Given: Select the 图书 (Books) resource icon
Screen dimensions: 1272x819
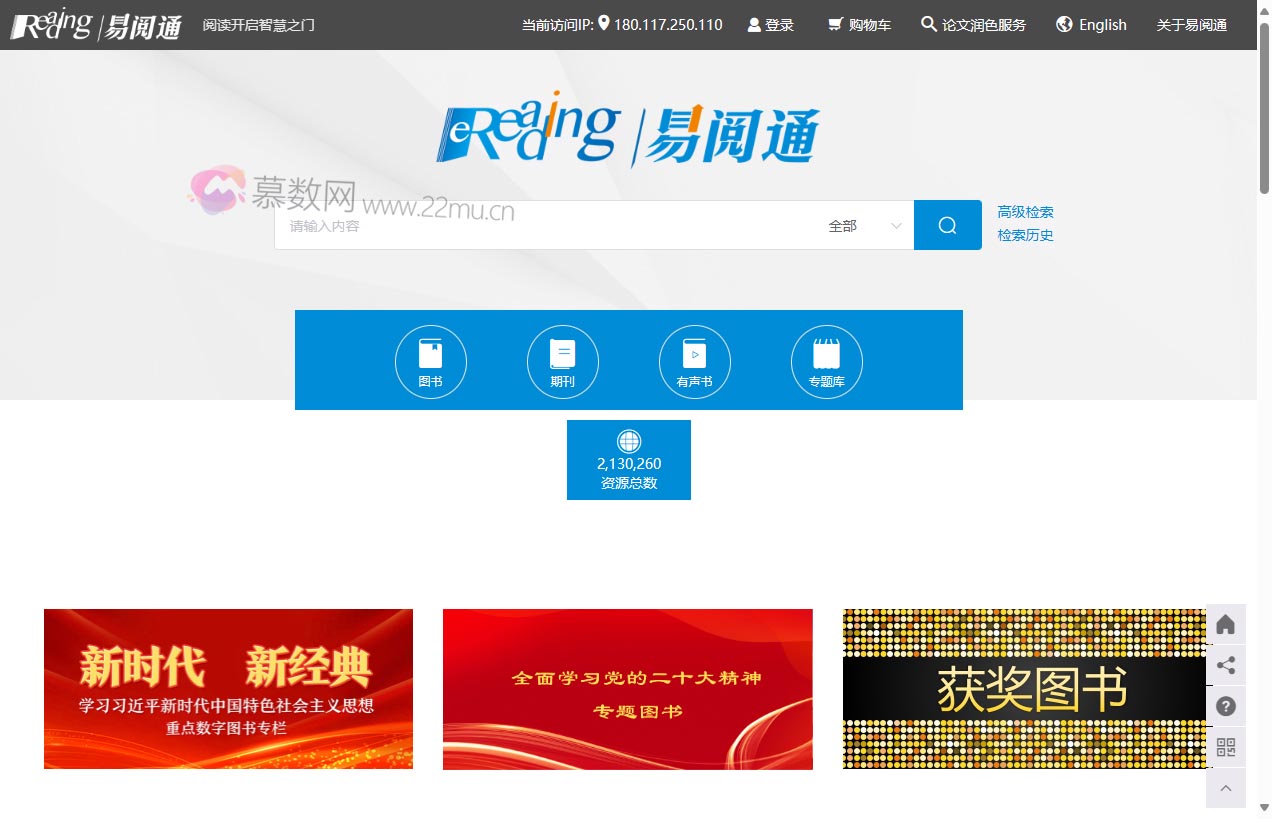Looking at the screenshot, I should (430, 361).
